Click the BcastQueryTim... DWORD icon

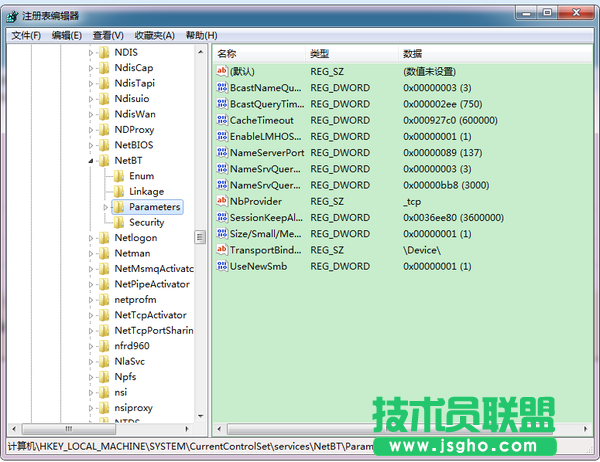coord(222,103)
